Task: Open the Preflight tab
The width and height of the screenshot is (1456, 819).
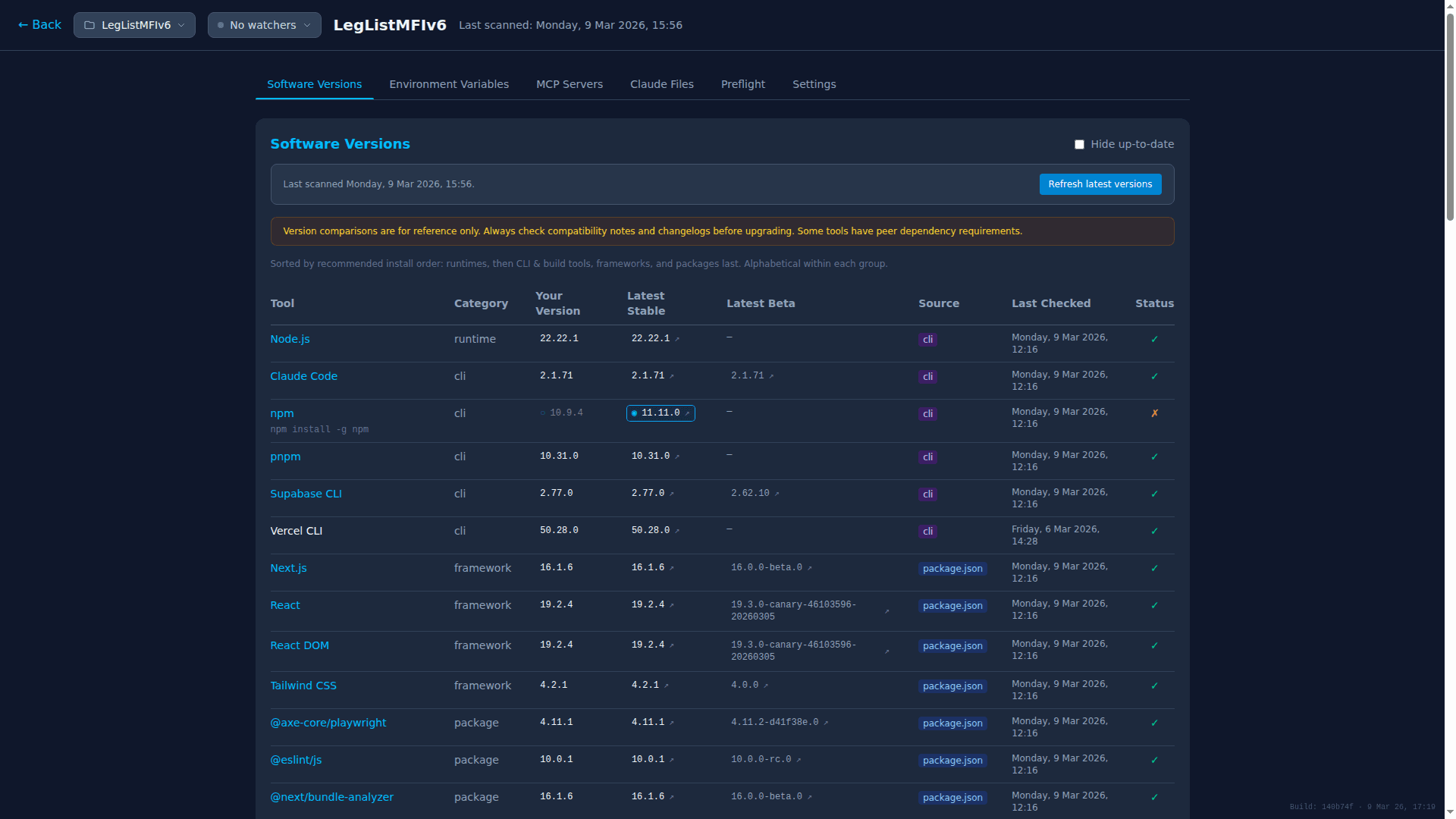Action: click(742, 84)
